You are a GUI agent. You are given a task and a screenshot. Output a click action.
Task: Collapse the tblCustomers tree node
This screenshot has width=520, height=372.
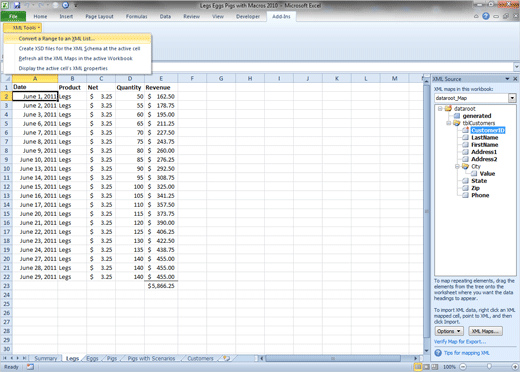(449, 123)
